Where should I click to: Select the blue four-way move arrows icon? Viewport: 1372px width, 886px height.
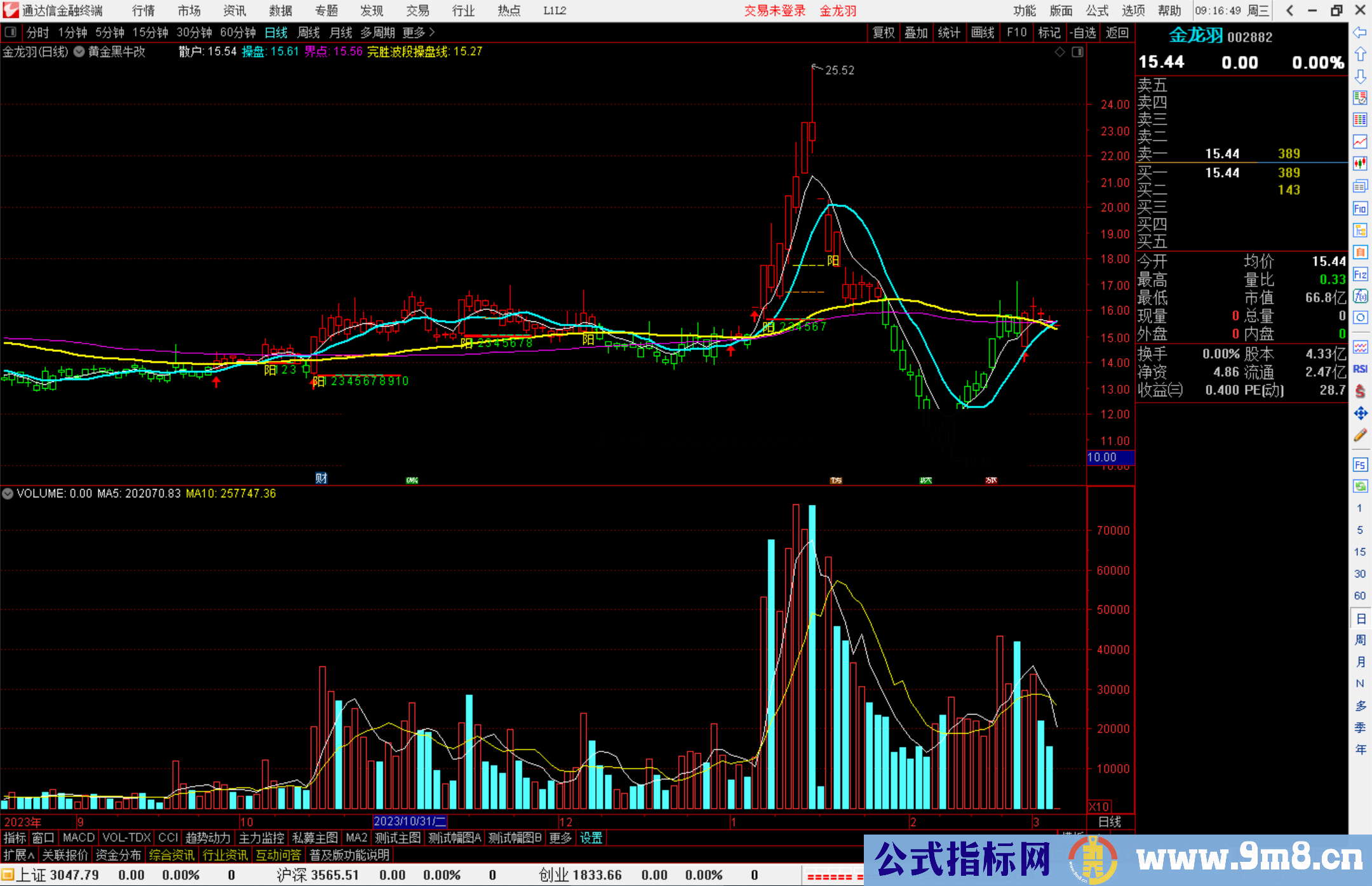(x=1360, y=413)
